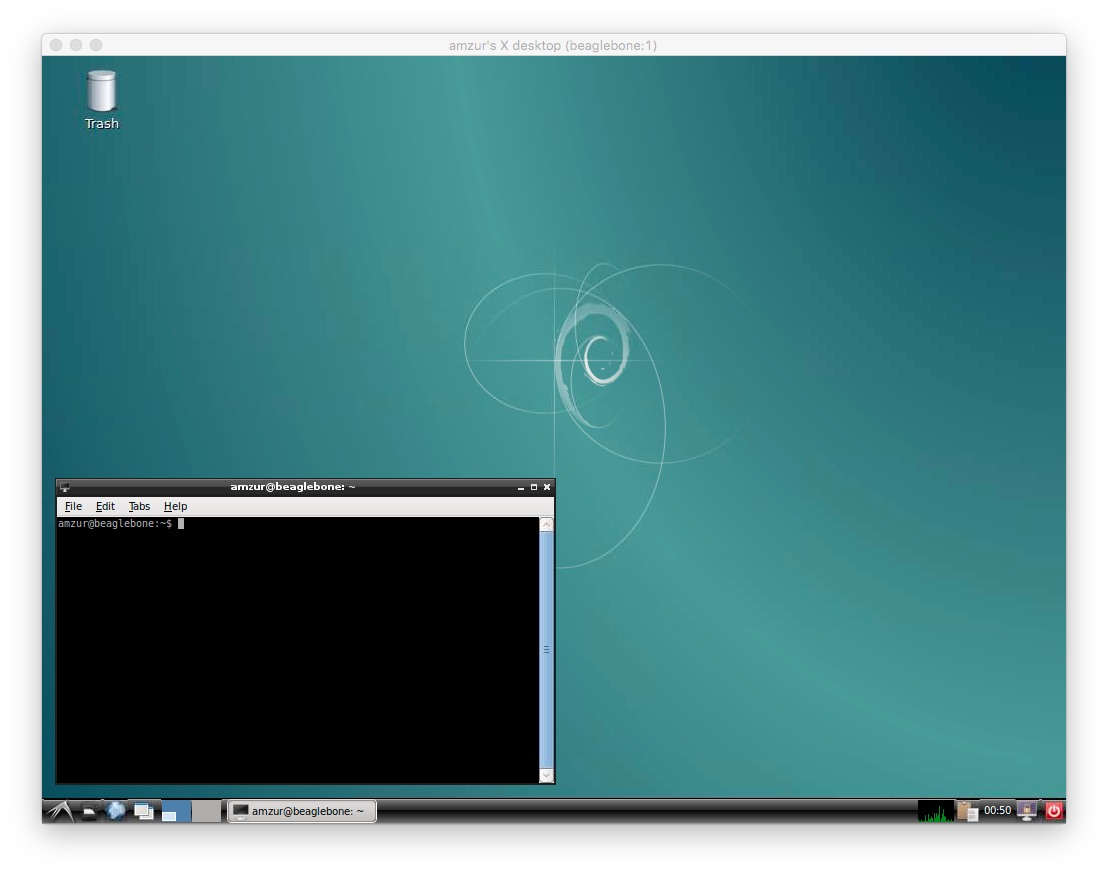Viewport: 1108px width, 874px height.
Task: Click the red power logout icon
Action: 1054,811
